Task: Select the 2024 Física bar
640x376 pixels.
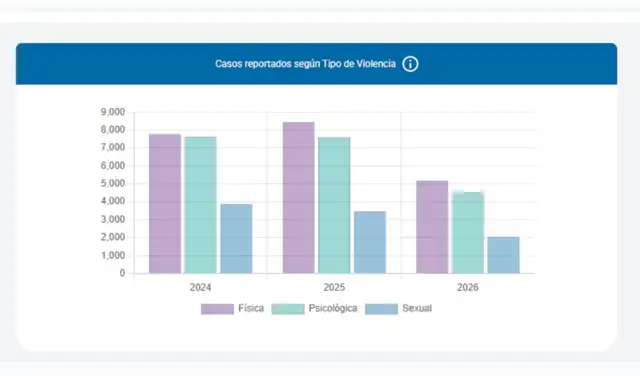Action: pos(165,204)
